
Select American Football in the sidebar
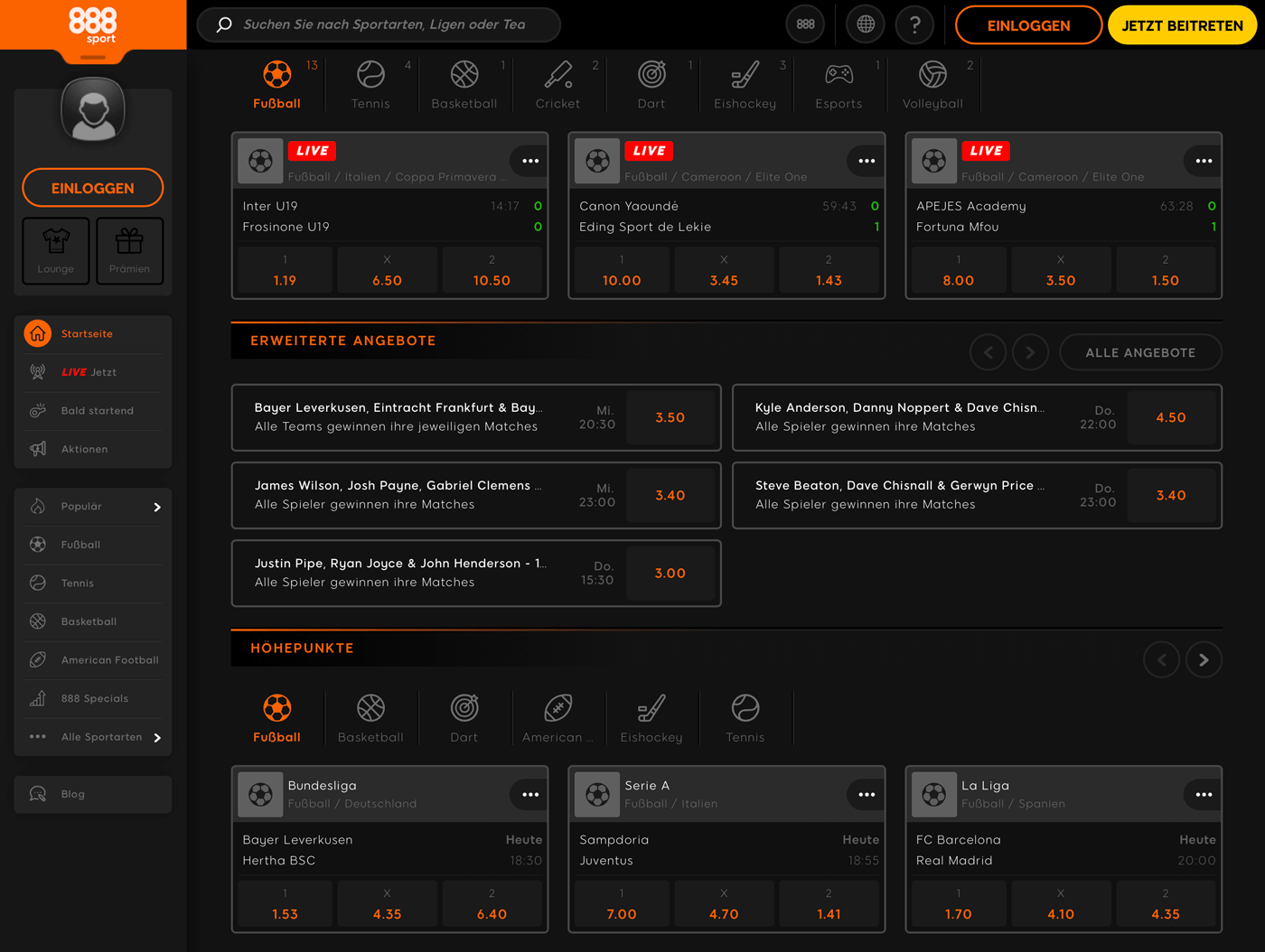36,659
